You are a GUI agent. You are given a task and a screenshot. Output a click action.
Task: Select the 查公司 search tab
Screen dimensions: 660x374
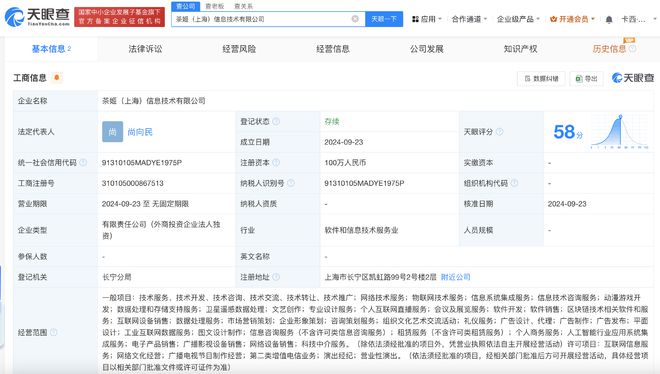185,6
